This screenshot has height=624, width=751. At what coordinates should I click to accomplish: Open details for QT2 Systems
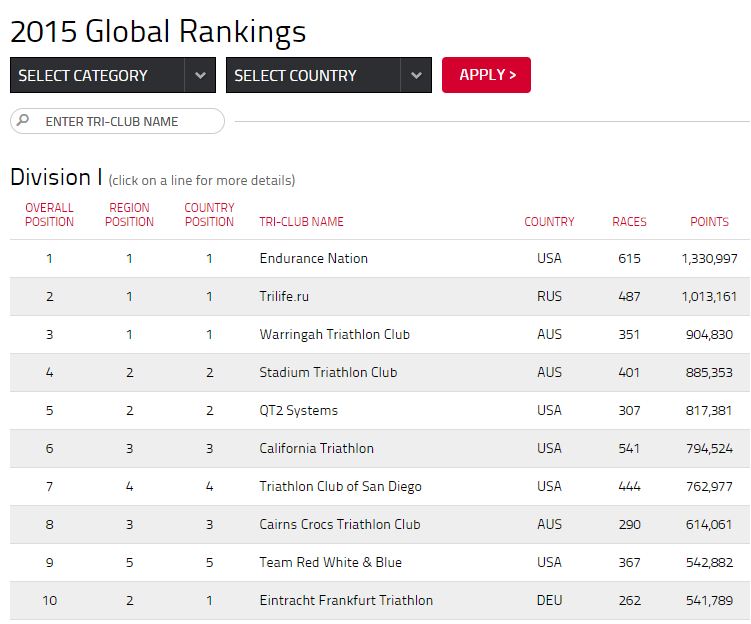point(380,410)
